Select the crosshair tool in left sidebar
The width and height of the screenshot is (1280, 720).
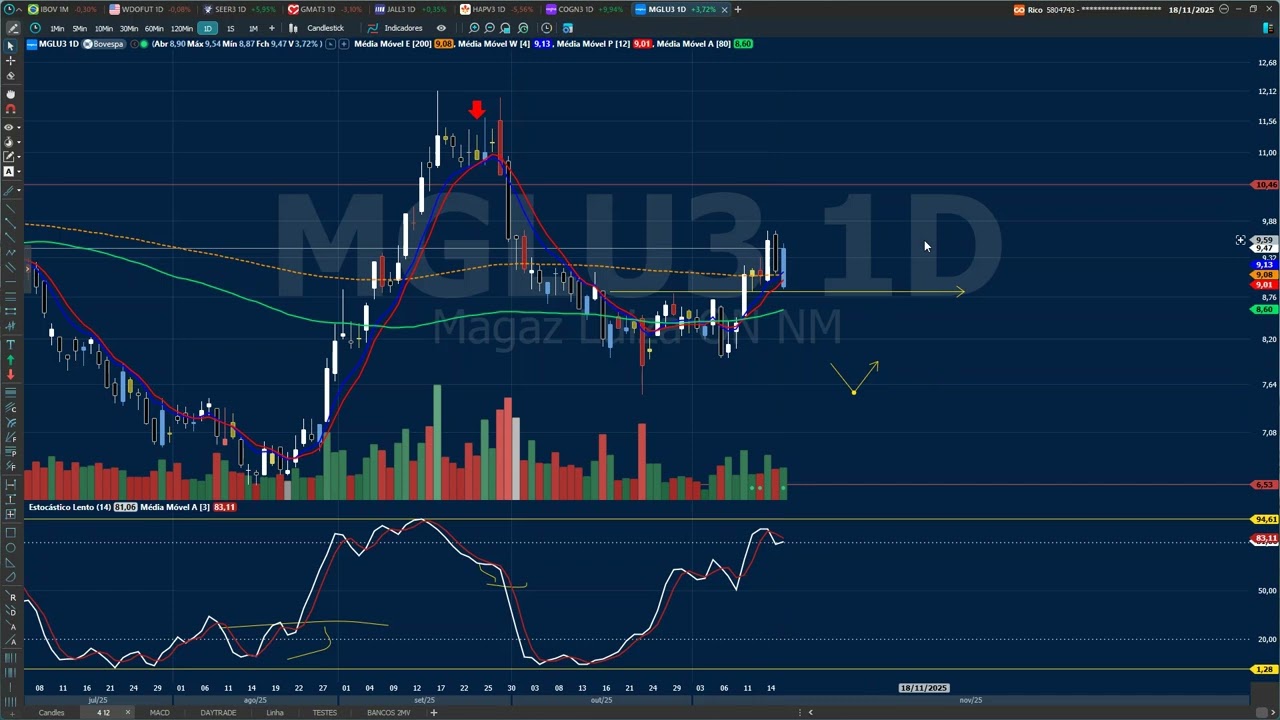coord(11,61)
